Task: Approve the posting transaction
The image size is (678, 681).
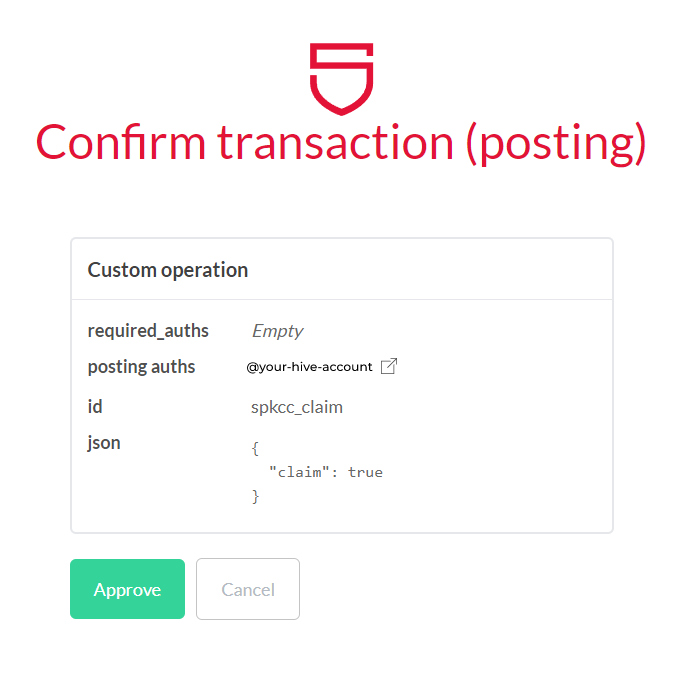Action: pos(127,589)
